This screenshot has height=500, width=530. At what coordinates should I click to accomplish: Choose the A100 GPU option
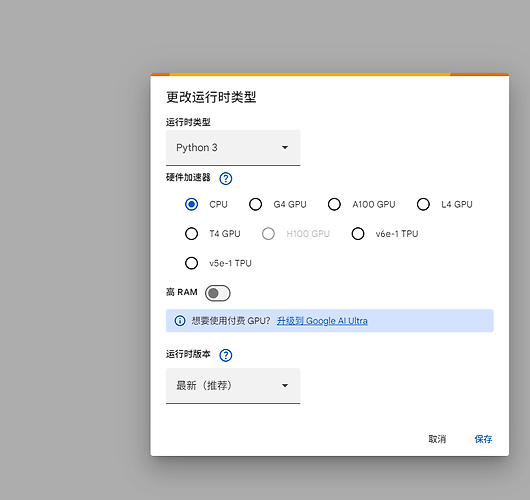click(x=334, y=204)
